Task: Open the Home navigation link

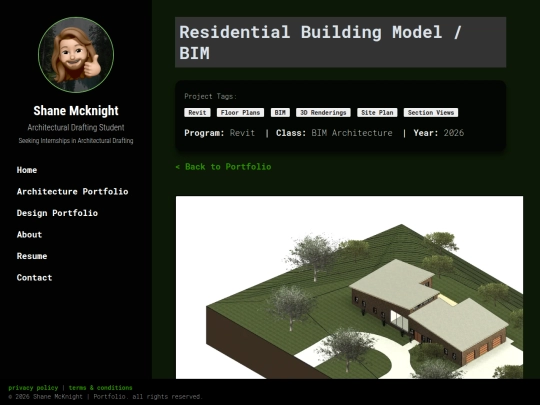Action: click(x=27, y=170)
